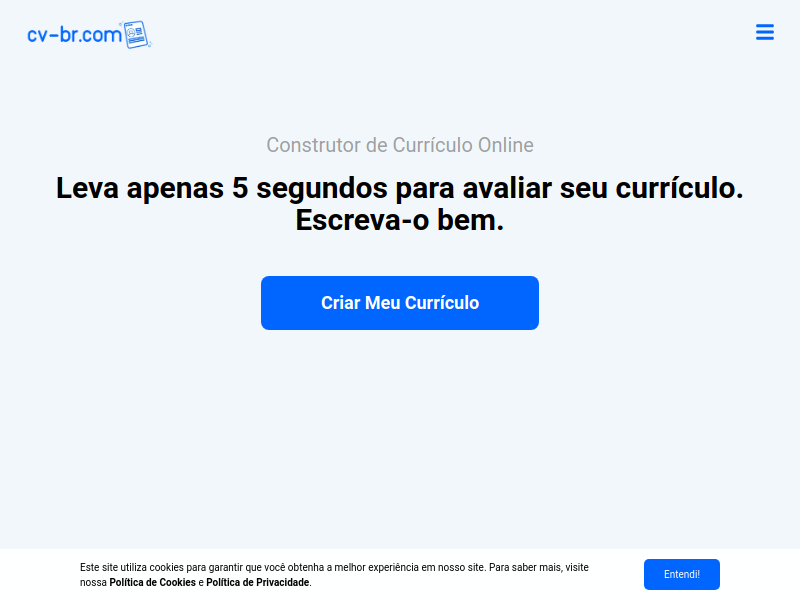Expand the site menu with three-bar icon
This screenshot has height=600, width=800.
click(x=764, y=32)
